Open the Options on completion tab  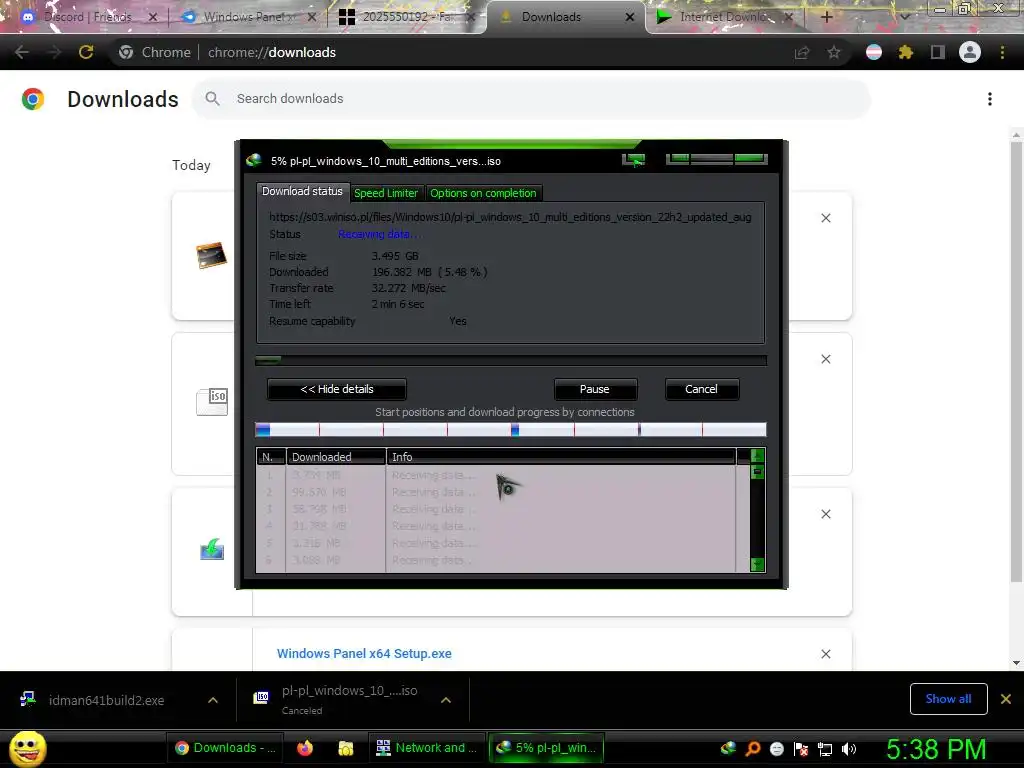pos(483,193)
